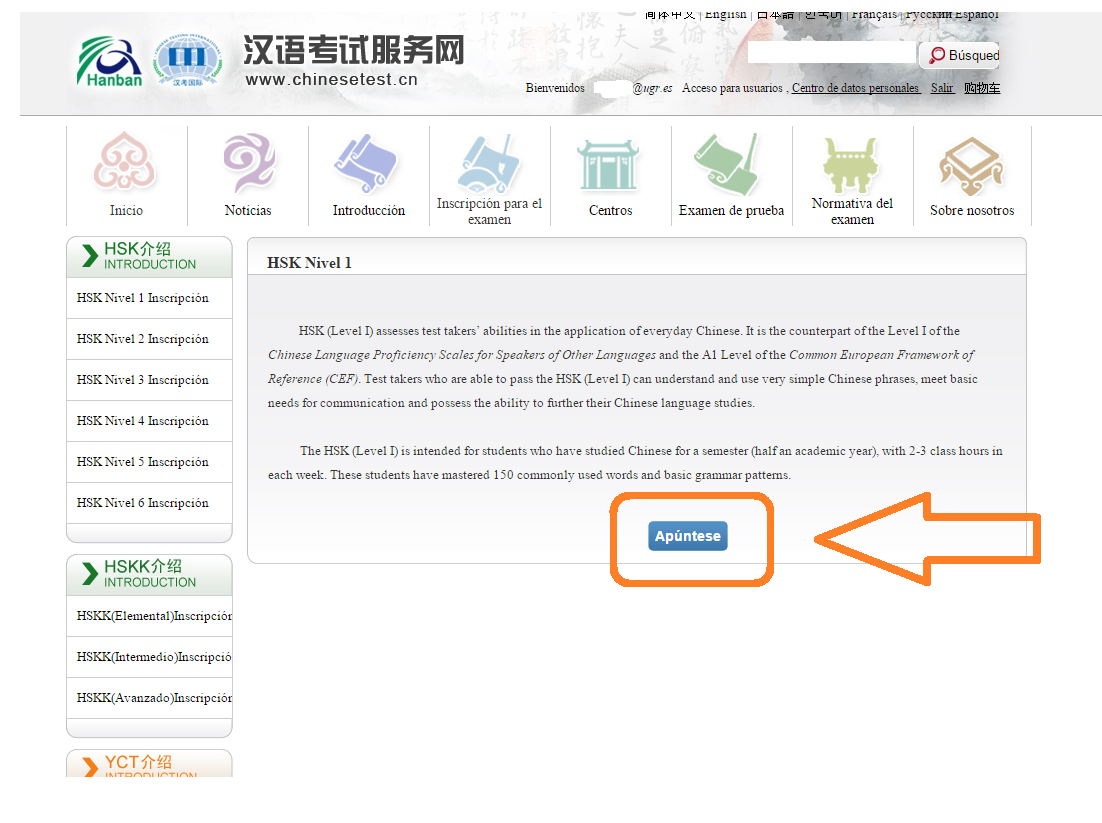This screenshot has width=1102, height=823.
Task: Click the HSKK介绍 Introduction sidebar header
Action: pos(149,574)
